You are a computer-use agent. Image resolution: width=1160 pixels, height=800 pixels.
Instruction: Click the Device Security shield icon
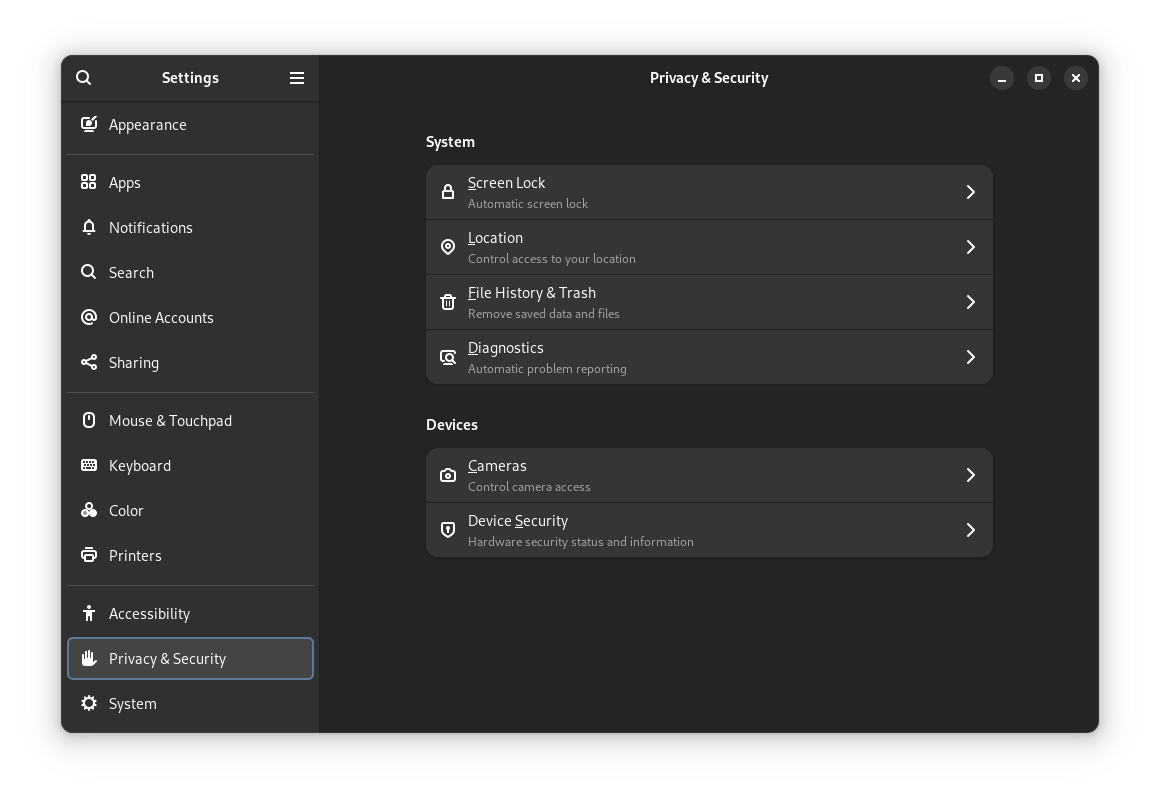447,529
